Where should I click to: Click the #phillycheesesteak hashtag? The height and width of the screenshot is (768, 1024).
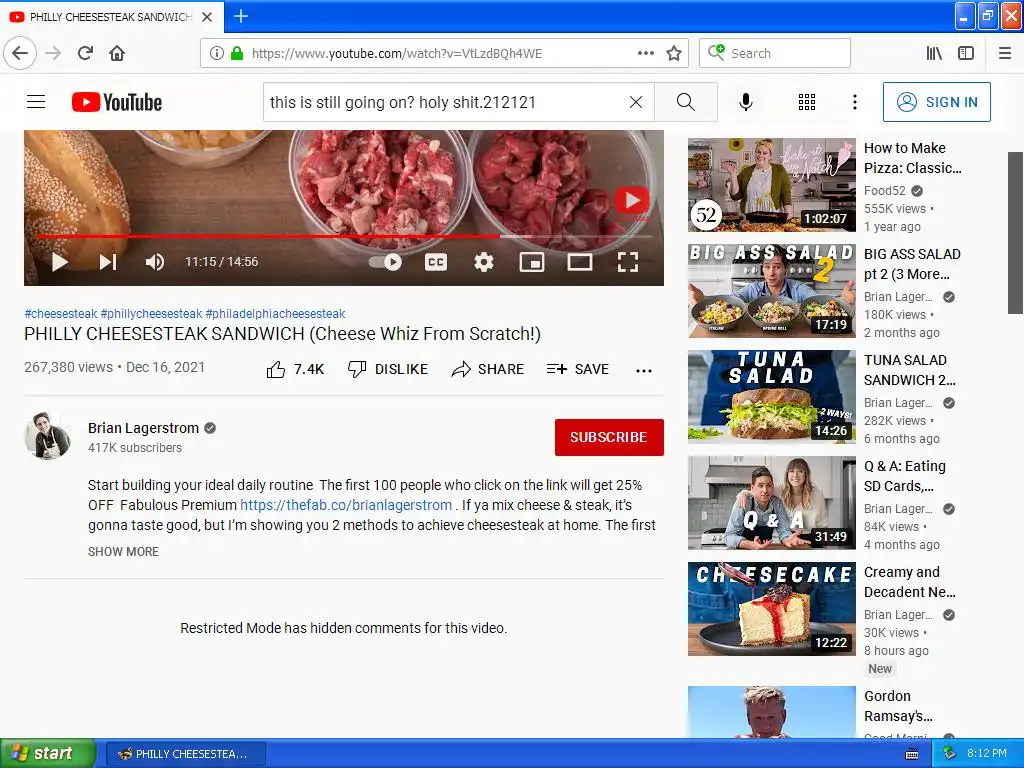click(x=152, y=313)
